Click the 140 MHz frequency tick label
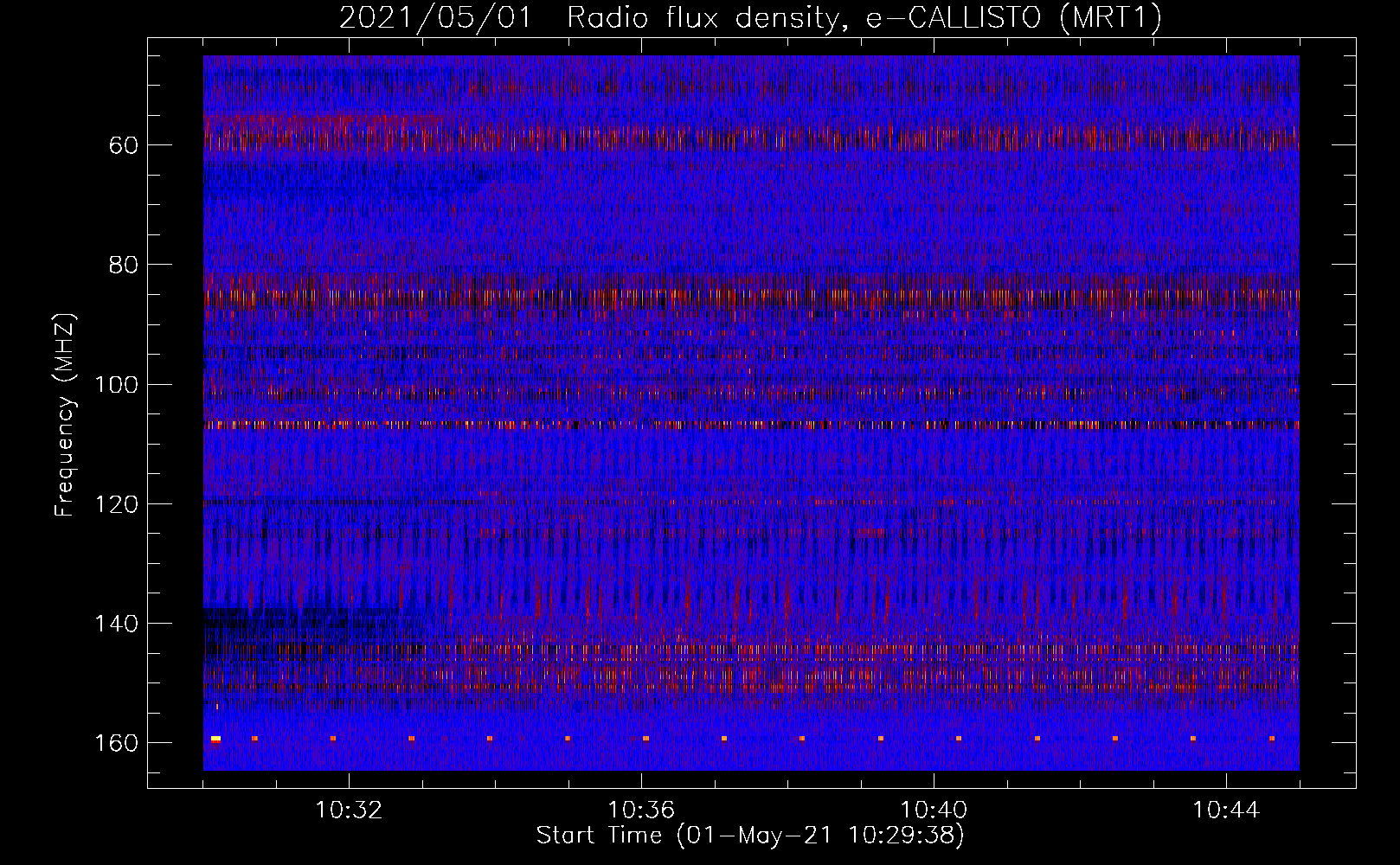 point(117,624)
